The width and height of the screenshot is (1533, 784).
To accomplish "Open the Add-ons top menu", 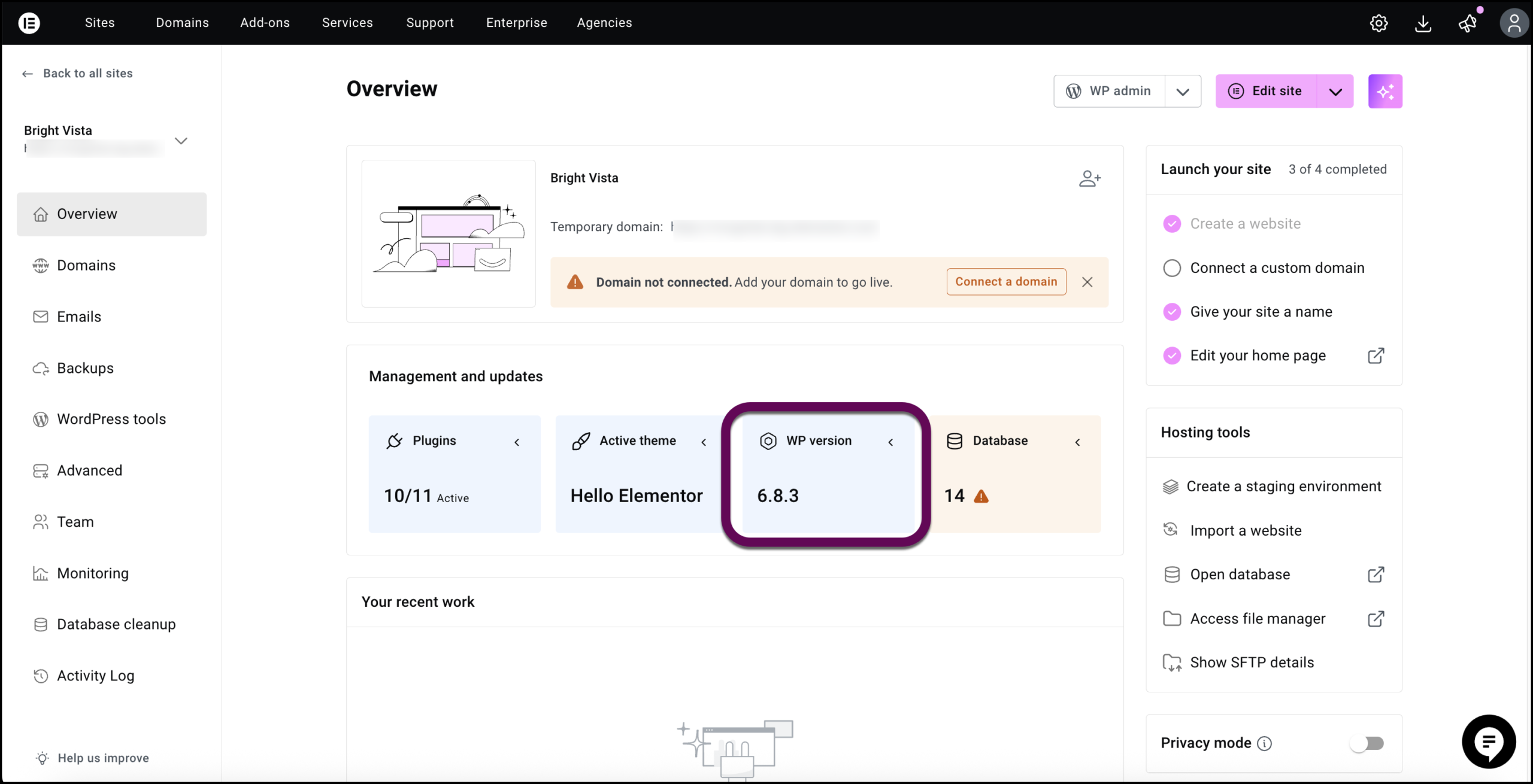I will click(x=265, y=23).
